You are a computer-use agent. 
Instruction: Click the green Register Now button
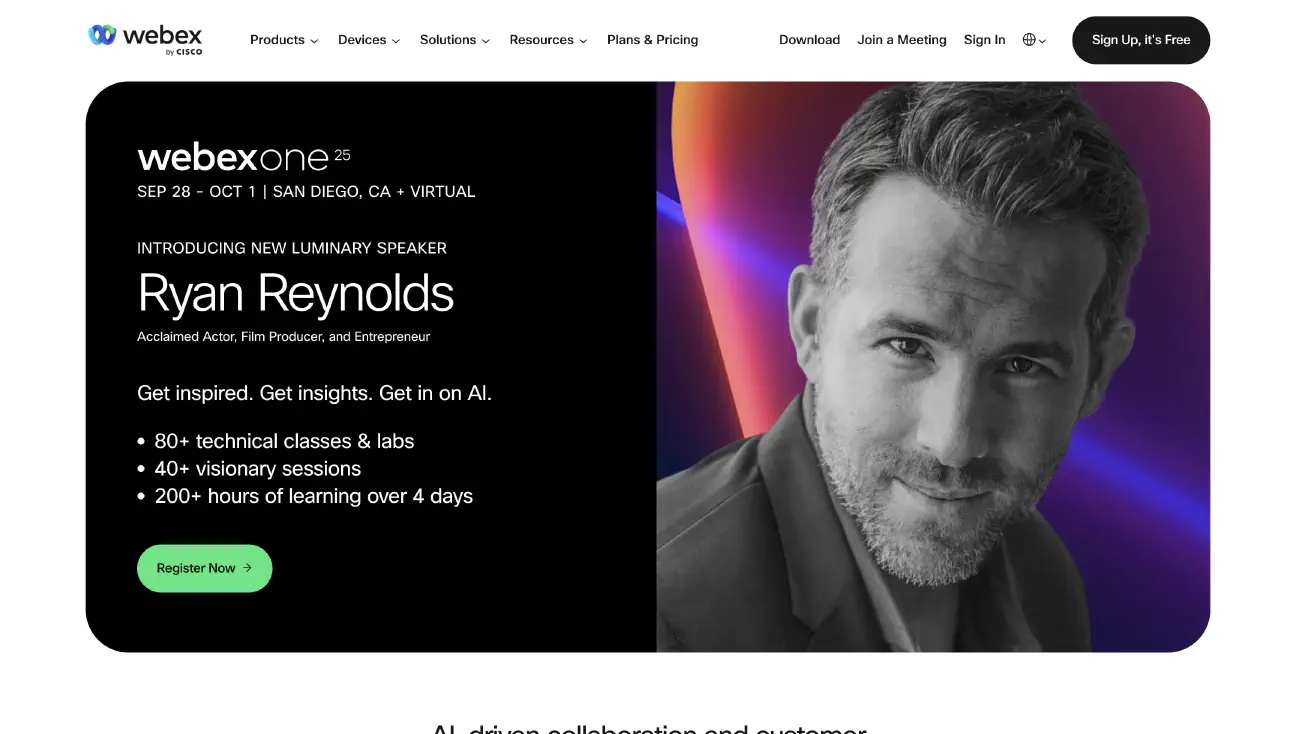(204, 568)
